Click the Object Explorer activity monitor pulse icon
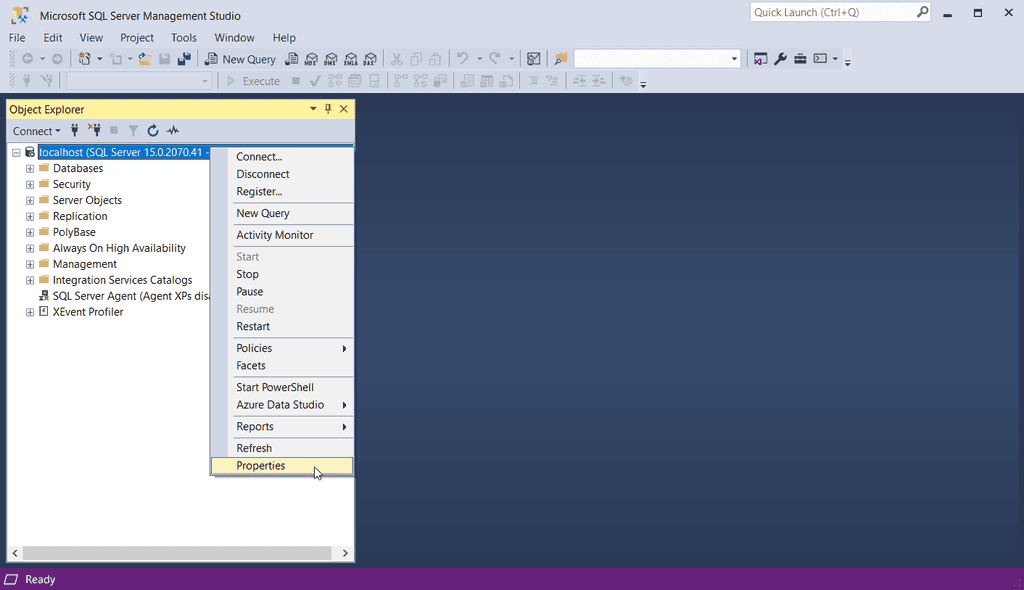Image resolution: width=1024 pixels, height=590 pixels. [x=173, y=131]
